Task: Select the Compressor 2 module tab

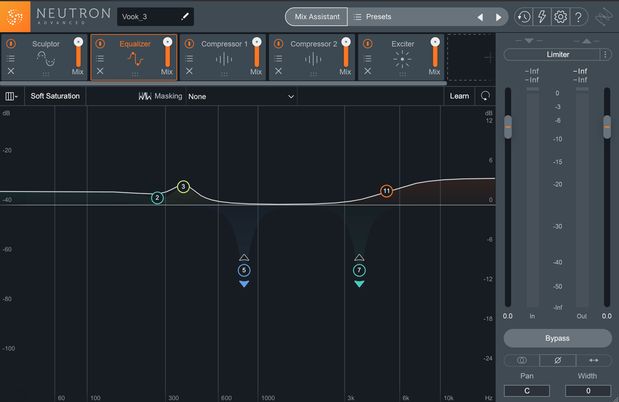Action: click(x=313, y=57)
